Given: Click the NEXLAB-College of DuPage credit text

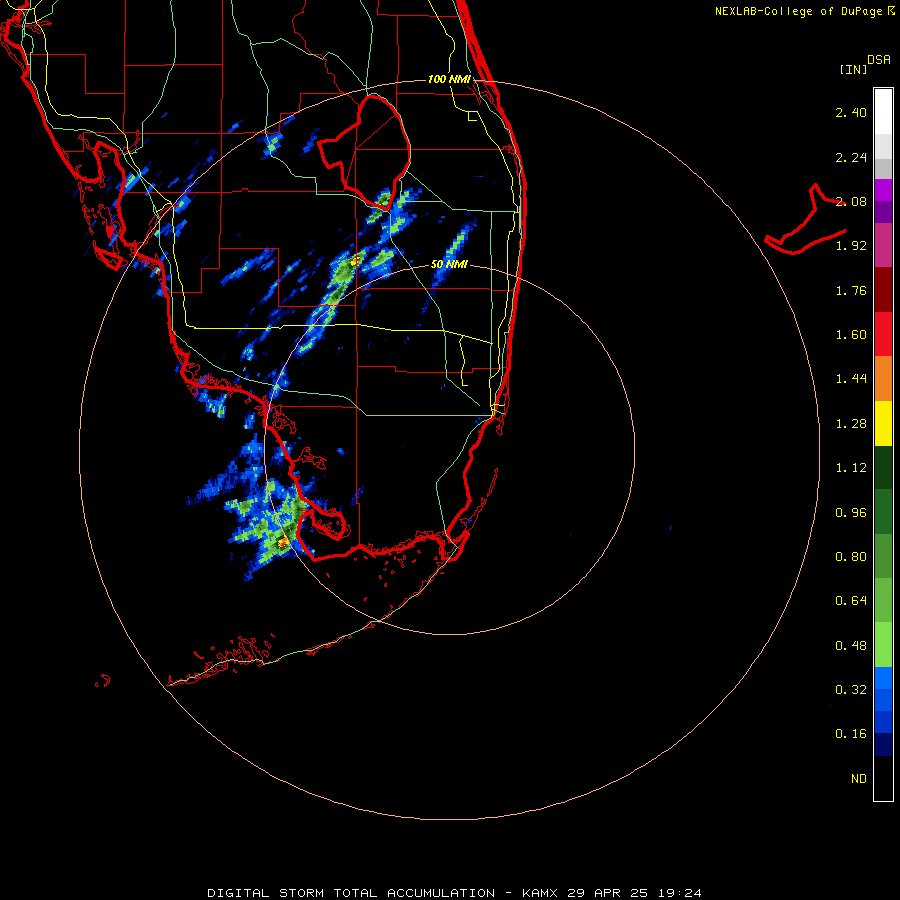Looking at the screenshot, I should coord(804,11).
